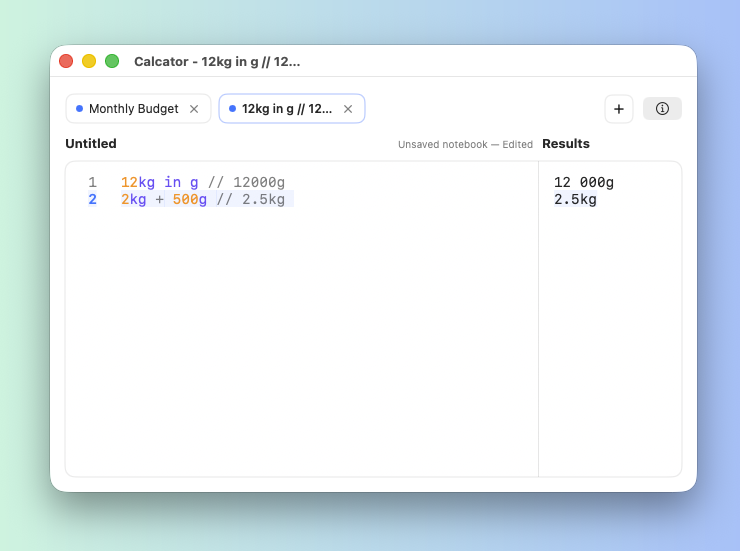
Task: Click the blue dot on Monthly Budget tab
Action: 80,109
